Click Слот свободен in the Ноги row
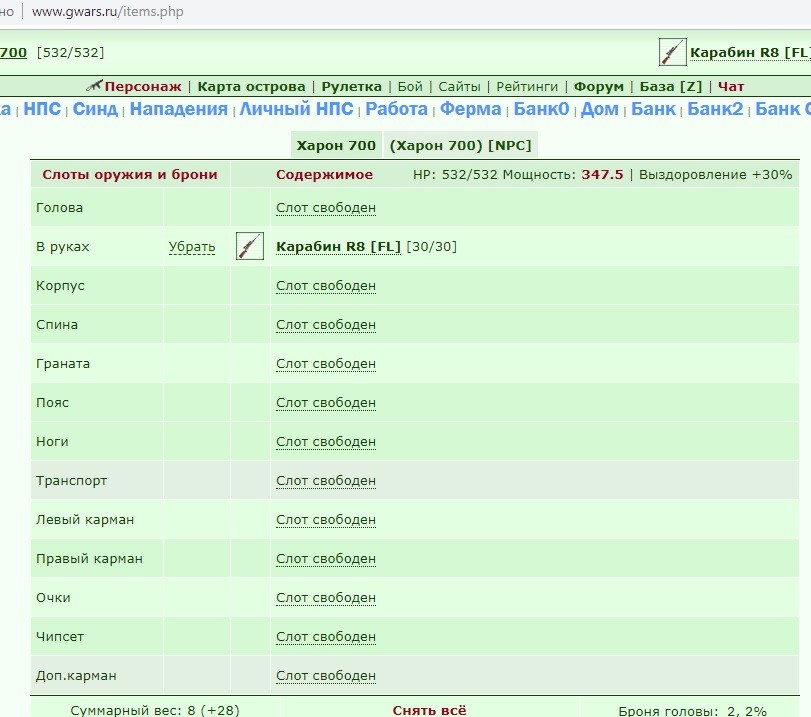 (x=326, y=442)
